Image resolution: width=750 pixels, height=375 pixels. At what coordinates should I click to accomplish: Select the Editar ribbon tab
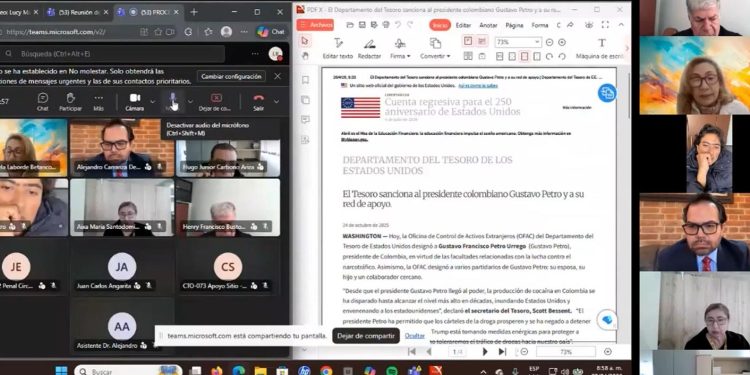coord(463,25)
